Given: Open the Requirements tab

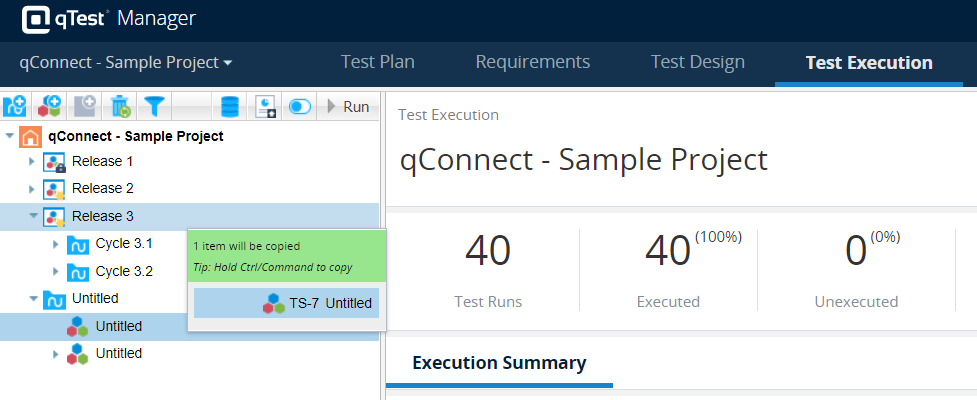Looking at the screenshot, I should point(532,62).
